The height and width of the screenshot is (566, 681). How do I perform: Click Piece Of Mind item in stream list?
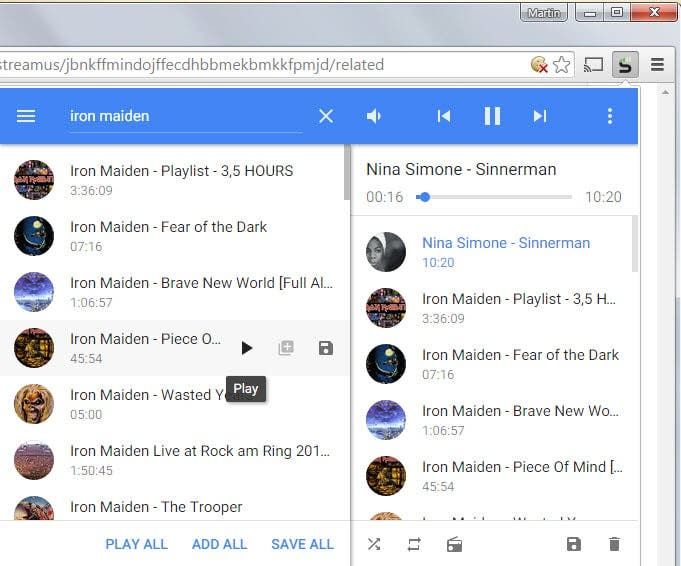493,476
